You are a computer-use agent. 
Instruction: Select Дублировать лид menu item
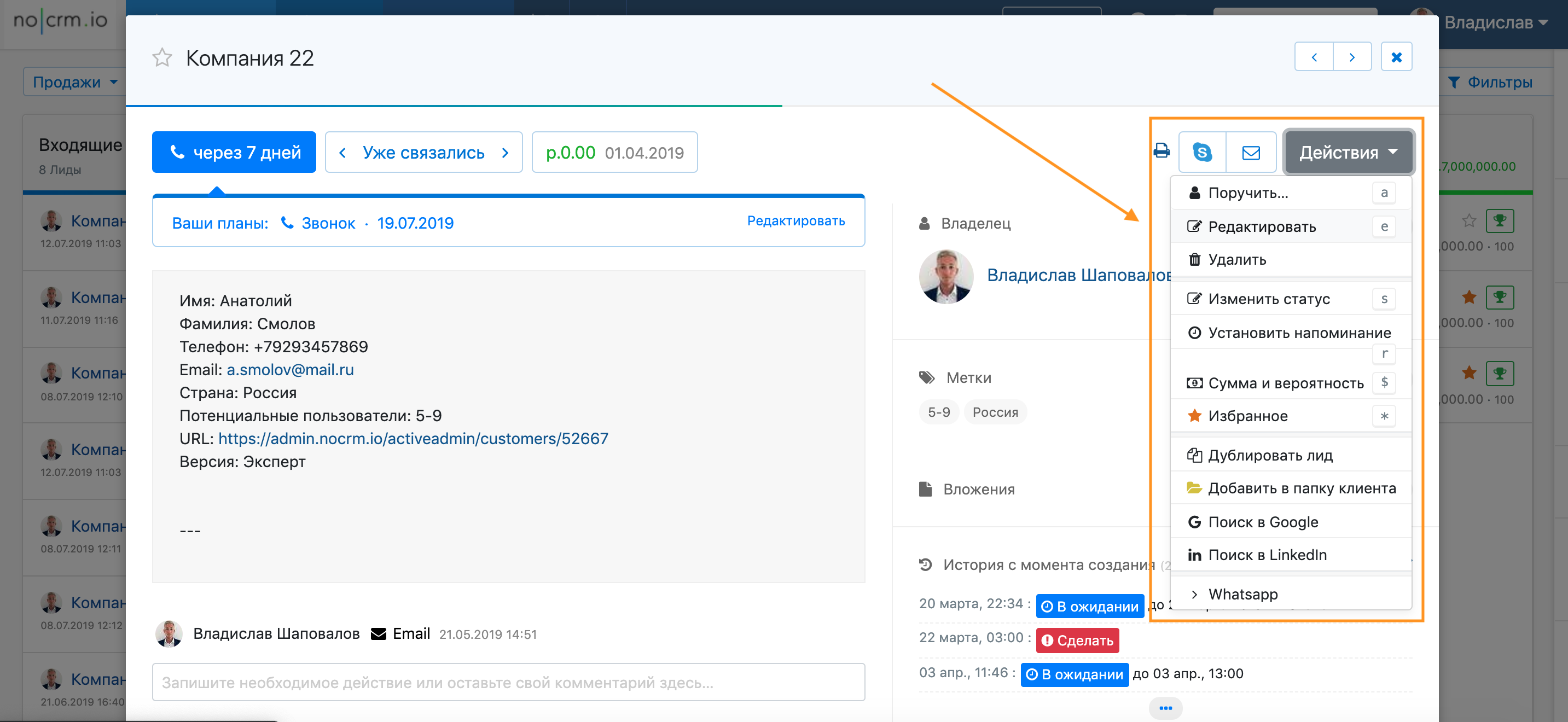click(1270, 456)
